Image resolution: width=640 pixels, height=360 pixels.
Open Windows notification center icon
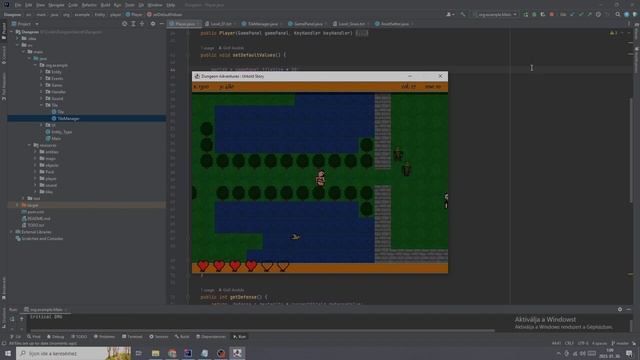629,353
